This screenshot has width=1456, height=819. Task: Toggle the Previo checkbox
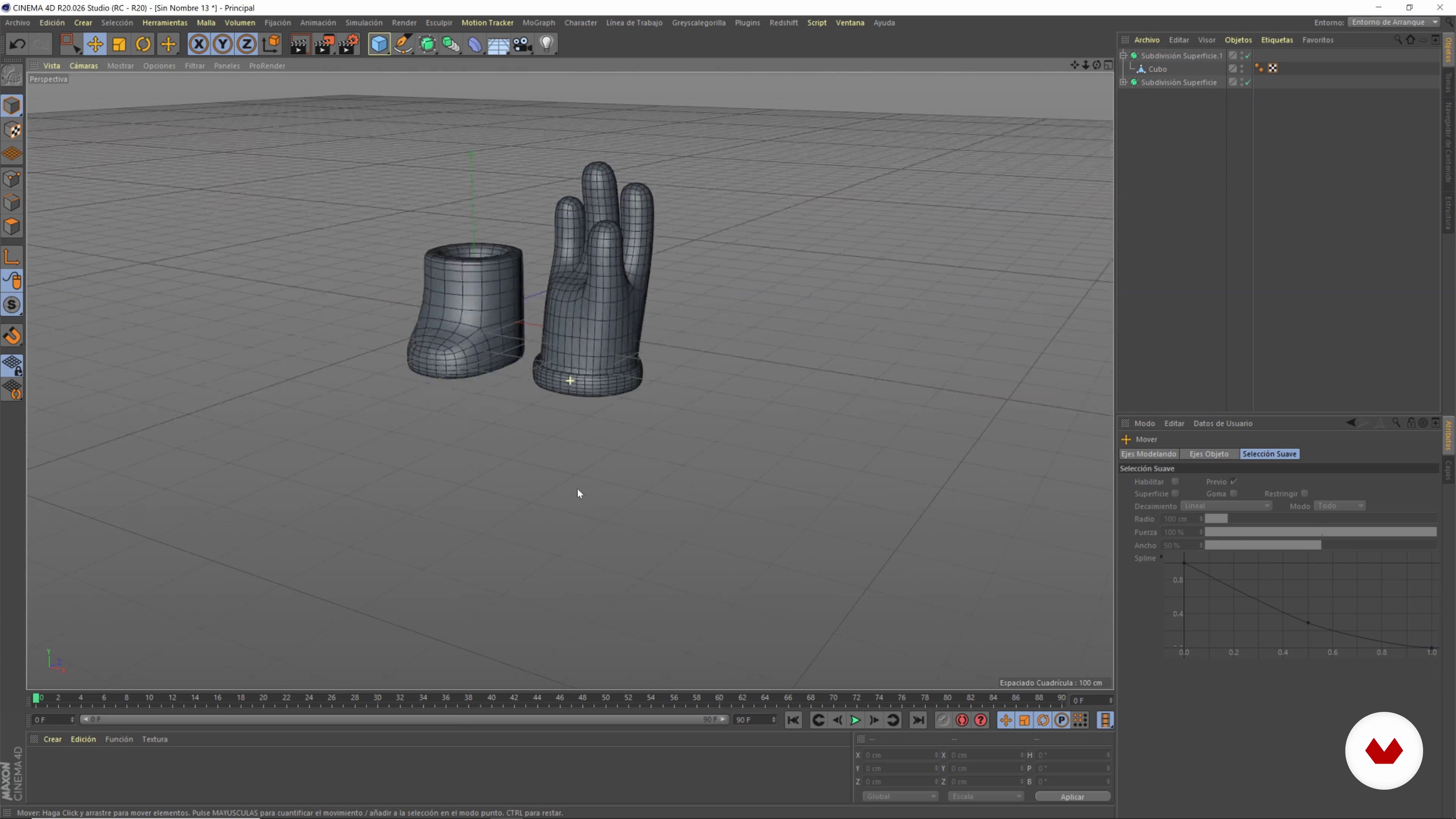(x=1234, y=482)
